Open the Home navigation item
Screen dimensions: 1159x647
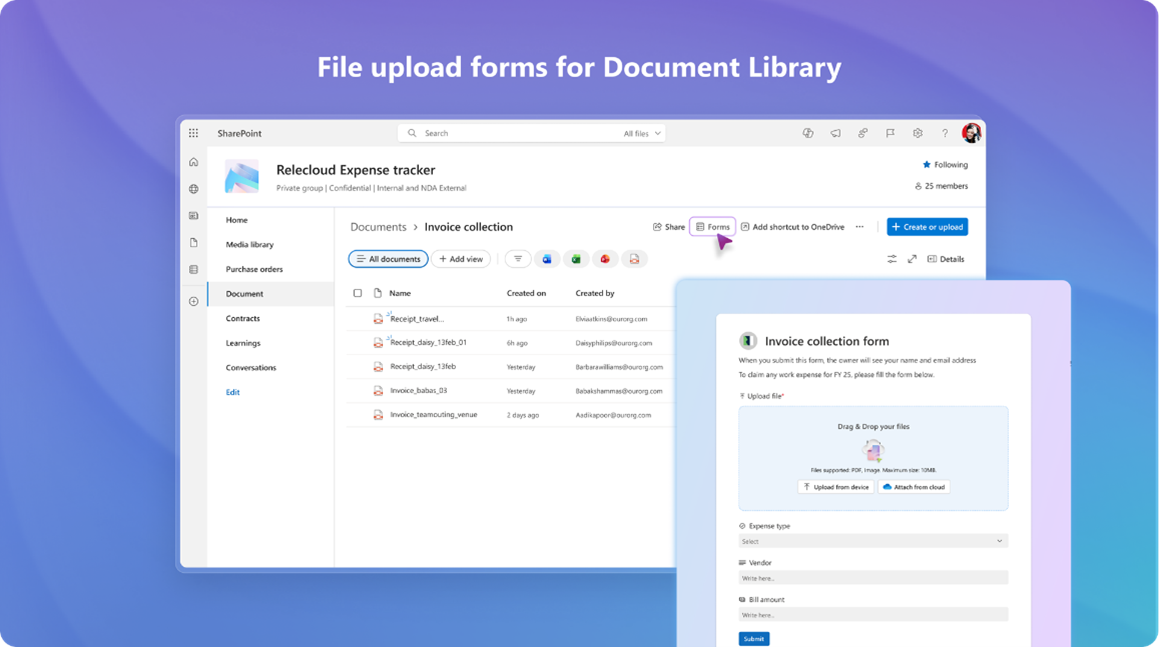point(237,220)
